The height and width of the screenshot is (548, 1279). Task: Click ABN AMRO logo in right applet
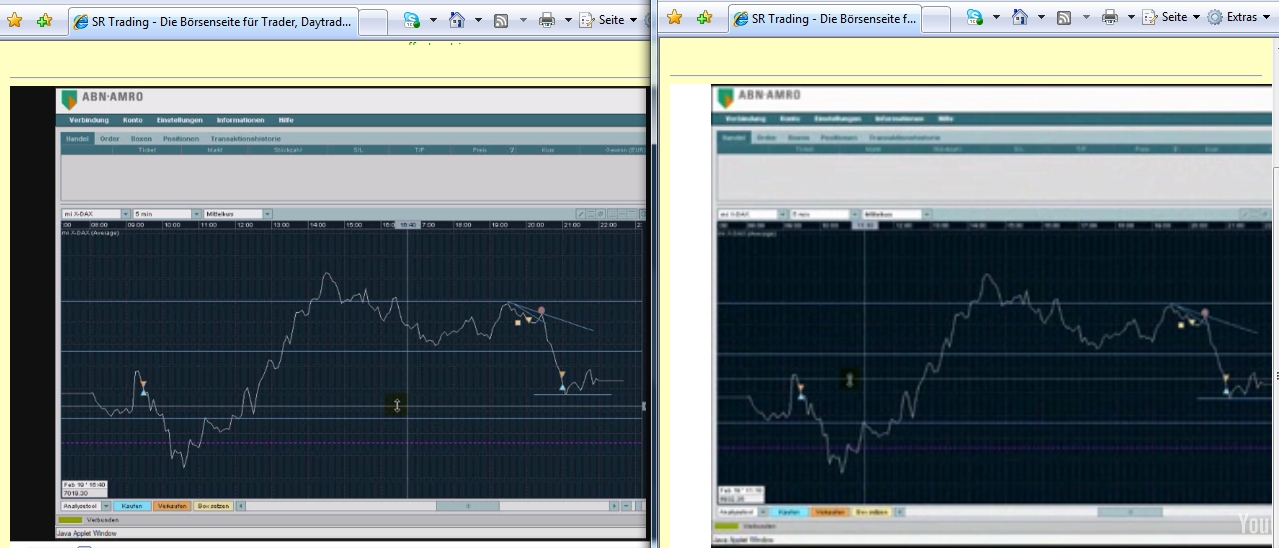(x=760, y=97)
